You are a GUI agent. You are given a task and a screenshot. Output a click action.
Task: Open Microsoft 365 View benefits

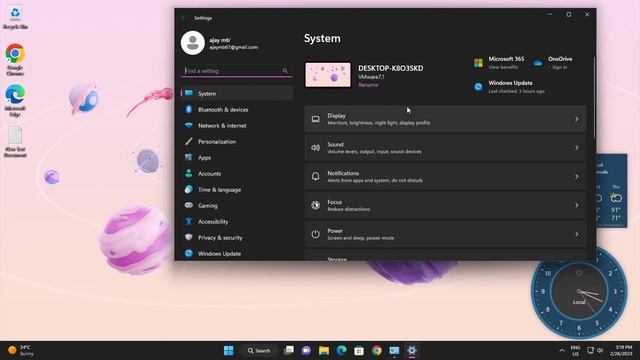(x=503, y=67)
